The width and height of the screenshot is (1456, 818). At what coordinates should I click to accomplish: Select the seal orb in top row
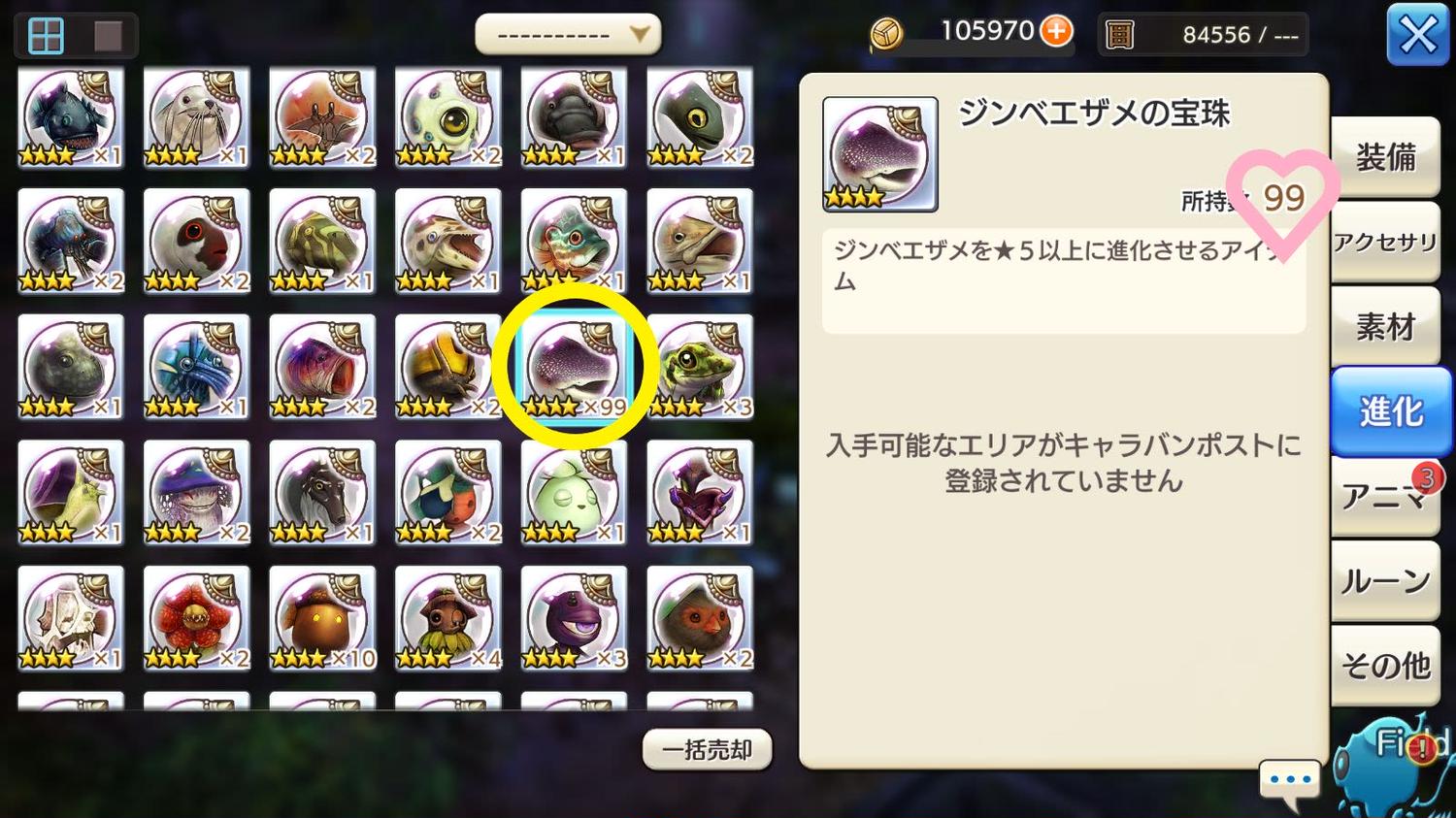[x=196, y=116]
